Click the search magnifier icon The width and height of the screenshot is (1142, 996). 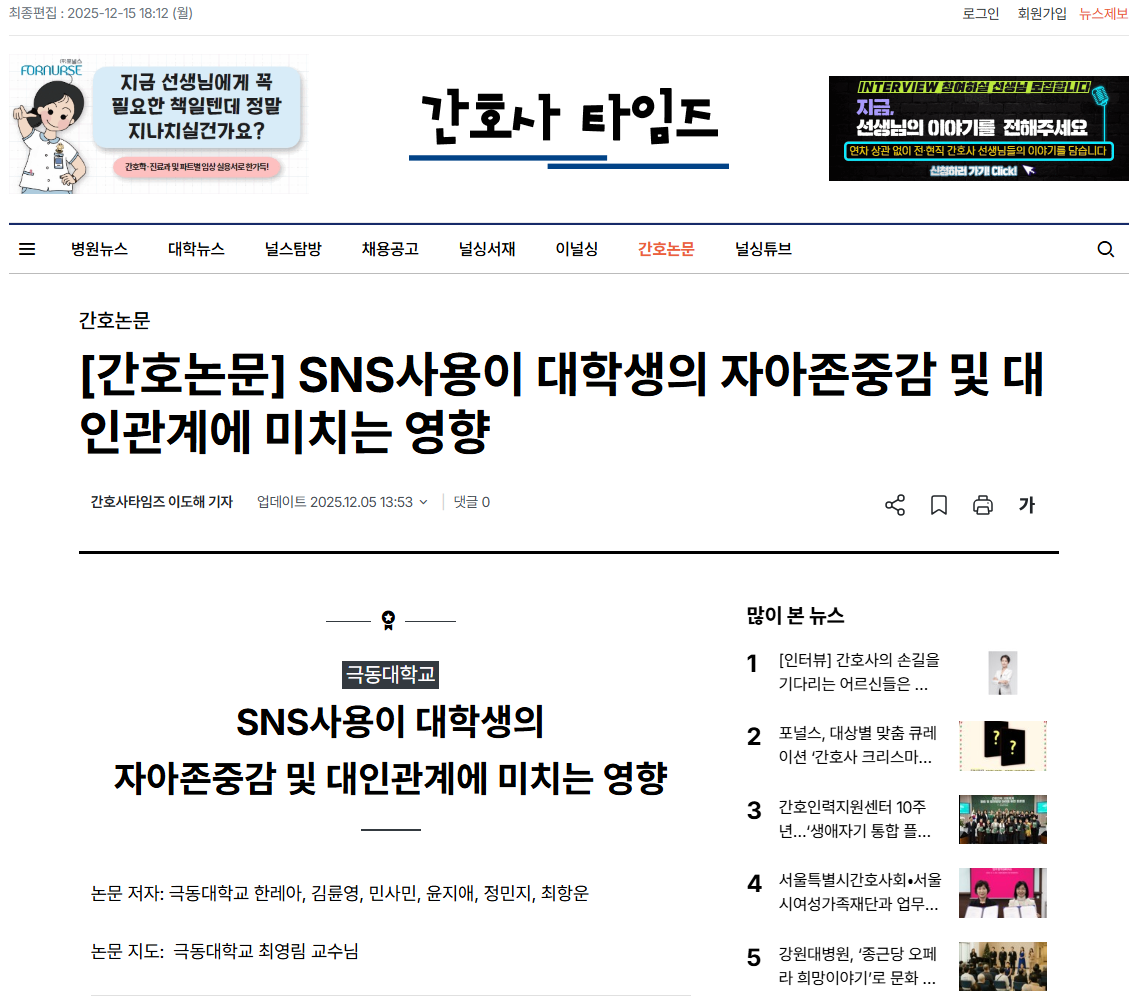click(x=1105, y=249)
